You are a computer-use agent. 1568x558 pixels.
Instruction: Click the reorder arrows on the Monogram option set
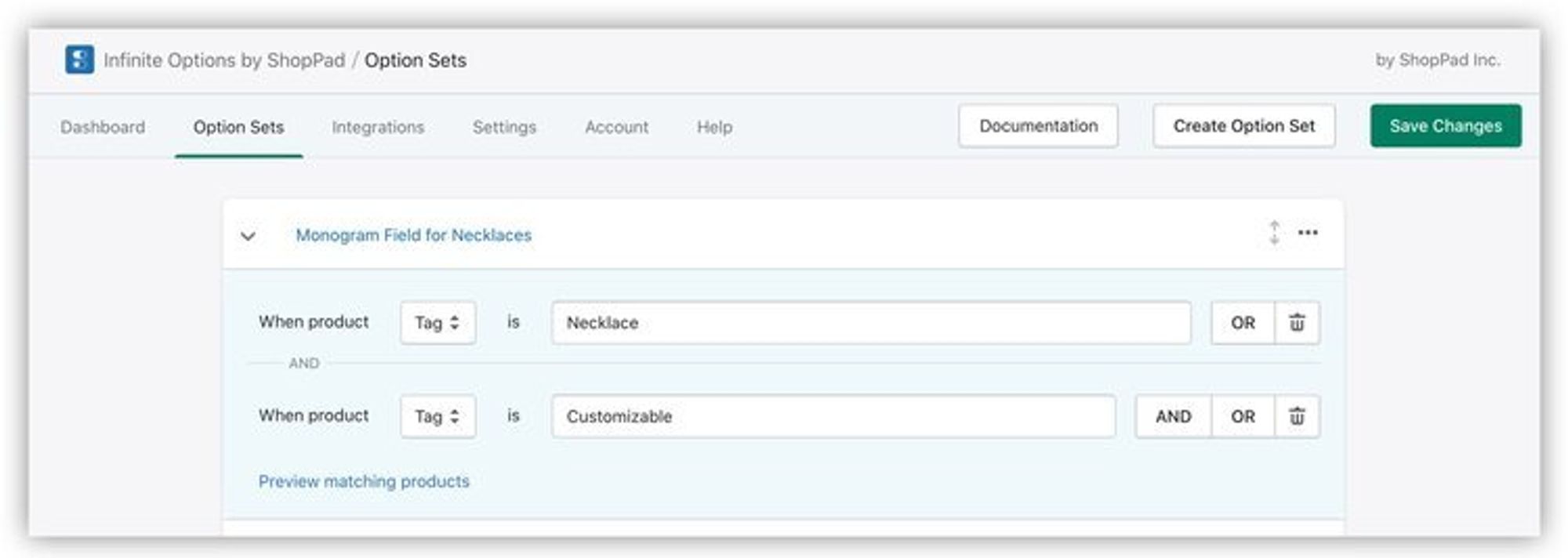point(1274,233)
